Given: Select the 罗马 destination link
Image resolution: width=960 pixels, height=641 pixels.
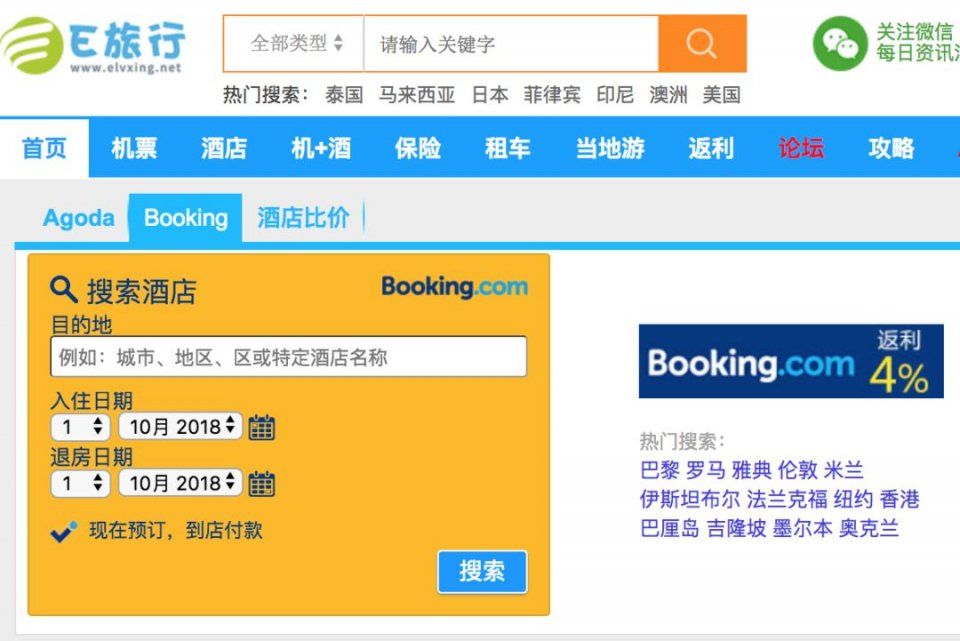Looking at the screenshot, I should (705, 470).
